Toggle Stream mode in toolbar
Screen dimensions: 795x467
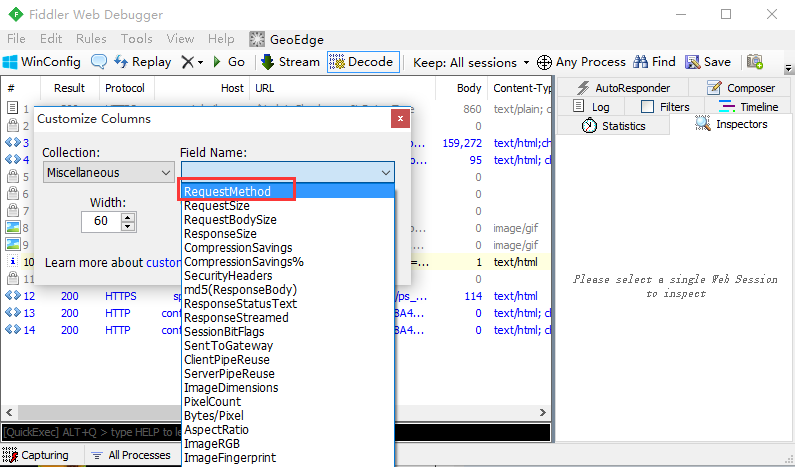pos(290,62)
